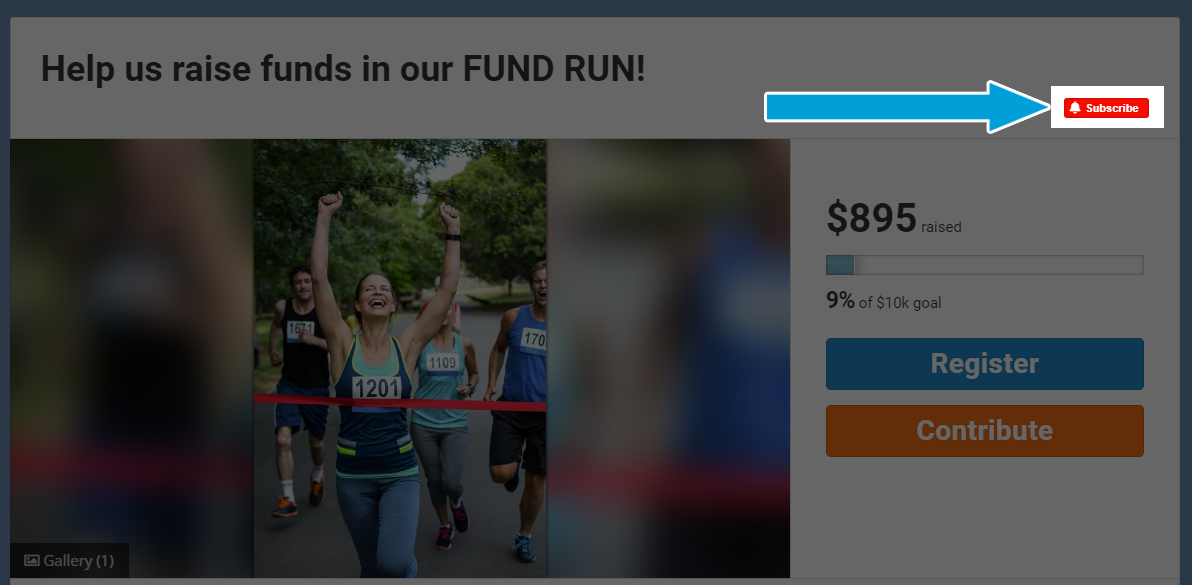
Task: Click the bib on the blue-shirt runner
Action: [x=534, y=340]
